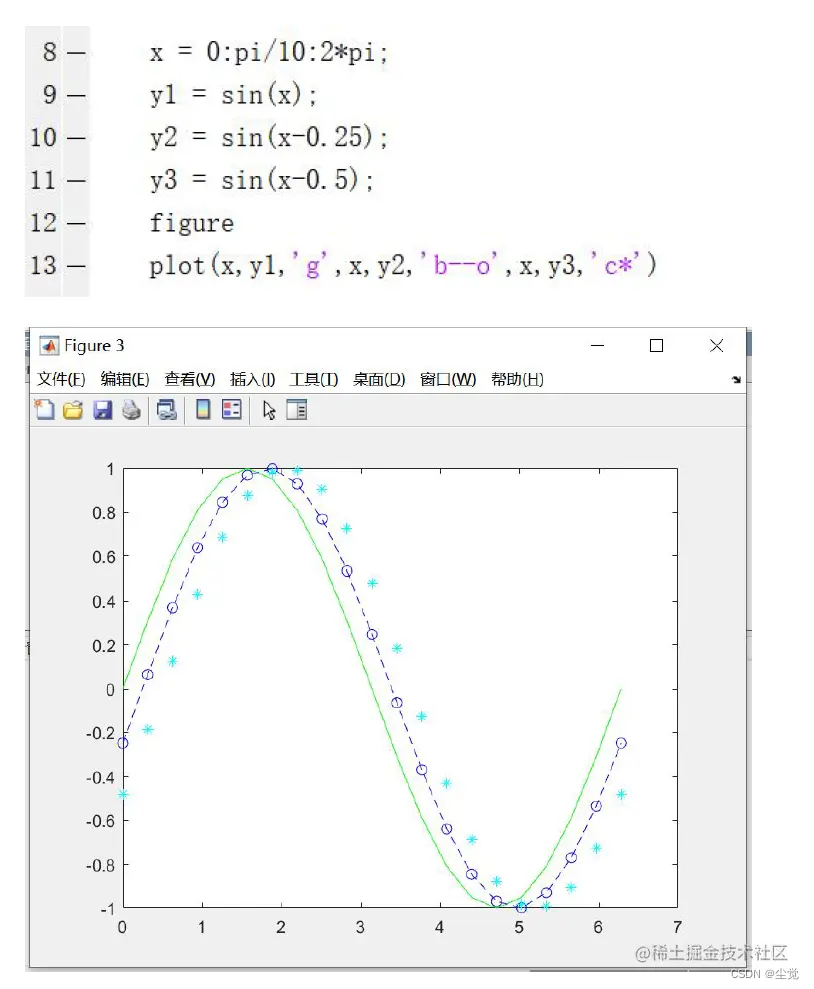
Task: Open the 编辑(E) menu
Action: (x=125, y=379)
